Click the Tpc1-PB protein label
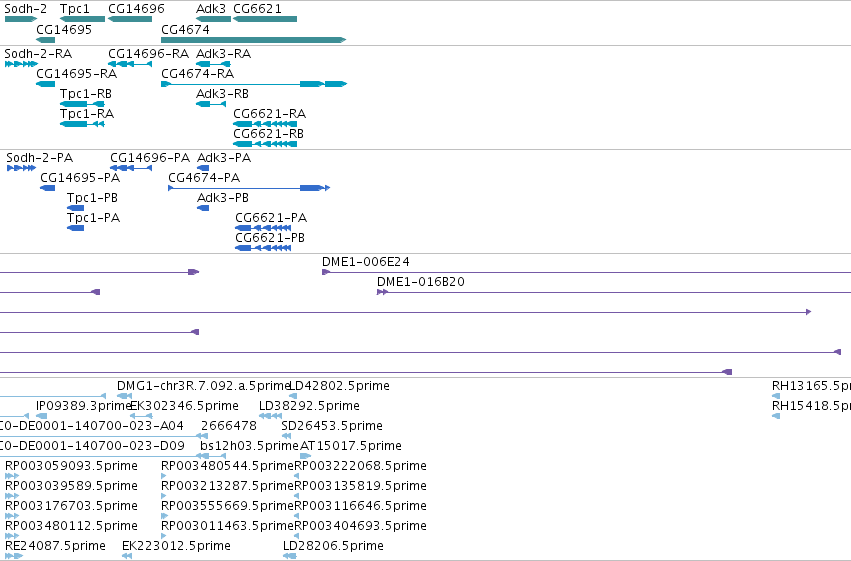 (x=92, y=198)
